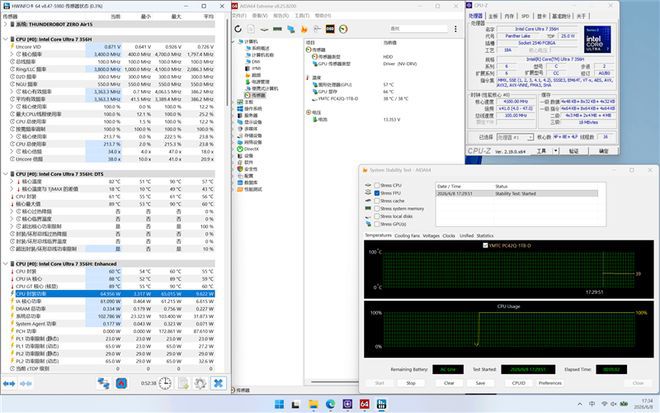The height and width of the screenshot is (413, 660).
Task: Click HWiNFO log file icon
Action: 184,383
